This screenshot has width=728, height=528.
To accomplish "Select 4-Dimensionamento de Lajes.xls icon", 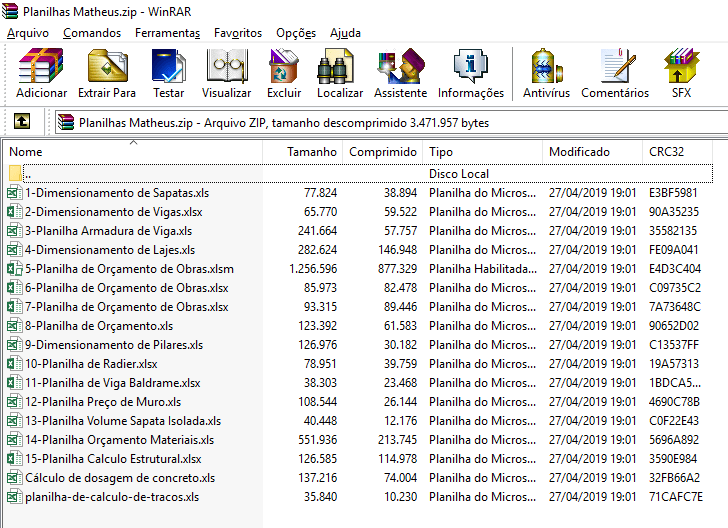I will [x=15, y=250].
